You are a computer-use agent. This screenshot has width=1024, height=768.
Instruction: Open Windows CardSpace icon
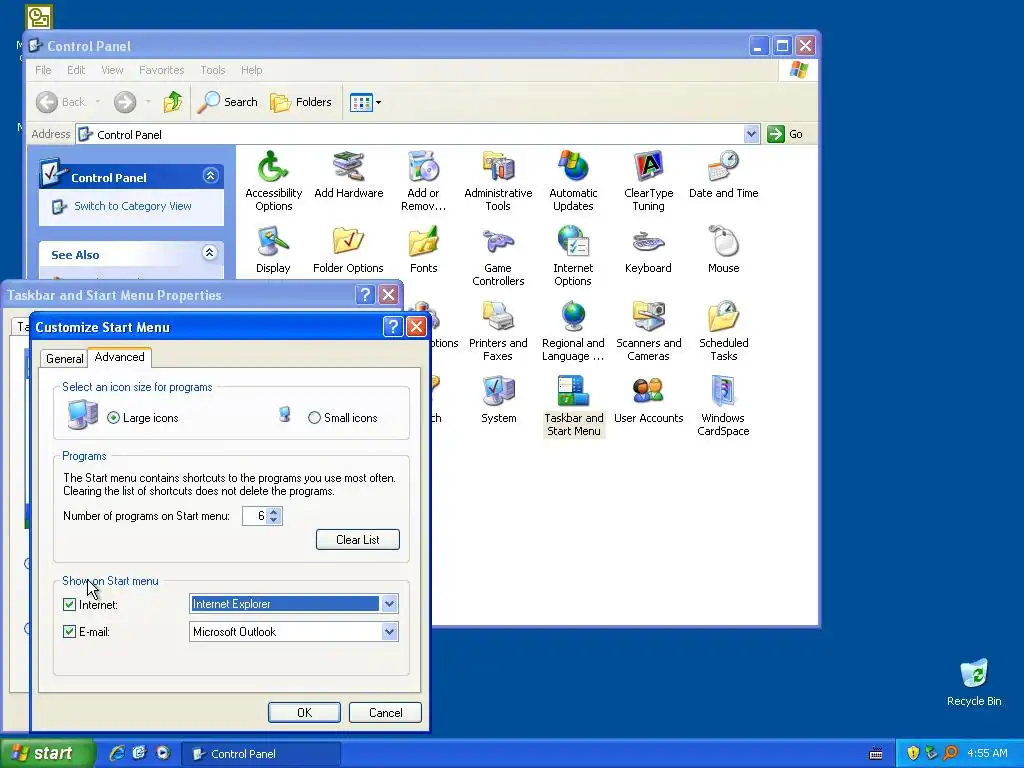723,406
